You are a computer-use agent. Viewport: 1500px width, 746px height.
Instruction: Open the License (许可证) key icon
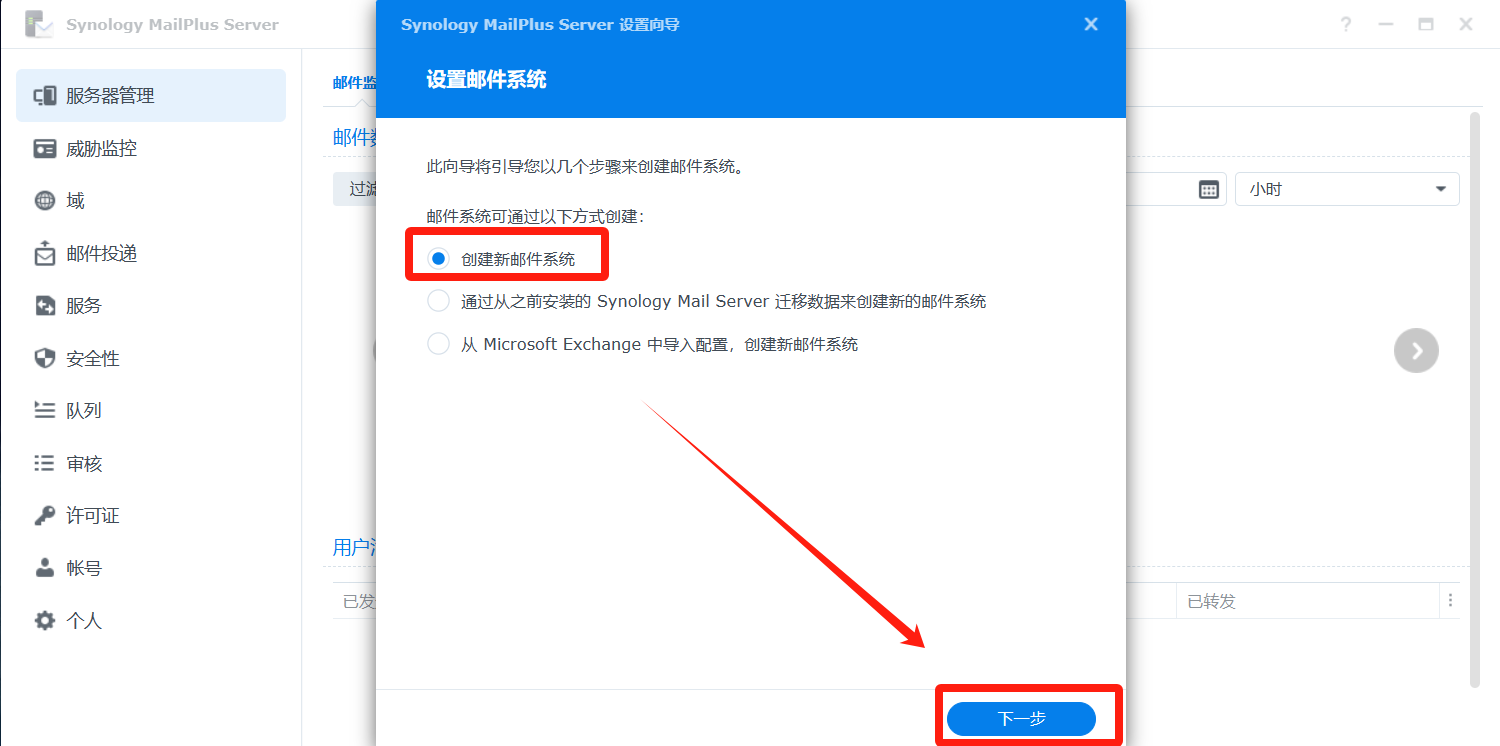[x=45, y=516]
